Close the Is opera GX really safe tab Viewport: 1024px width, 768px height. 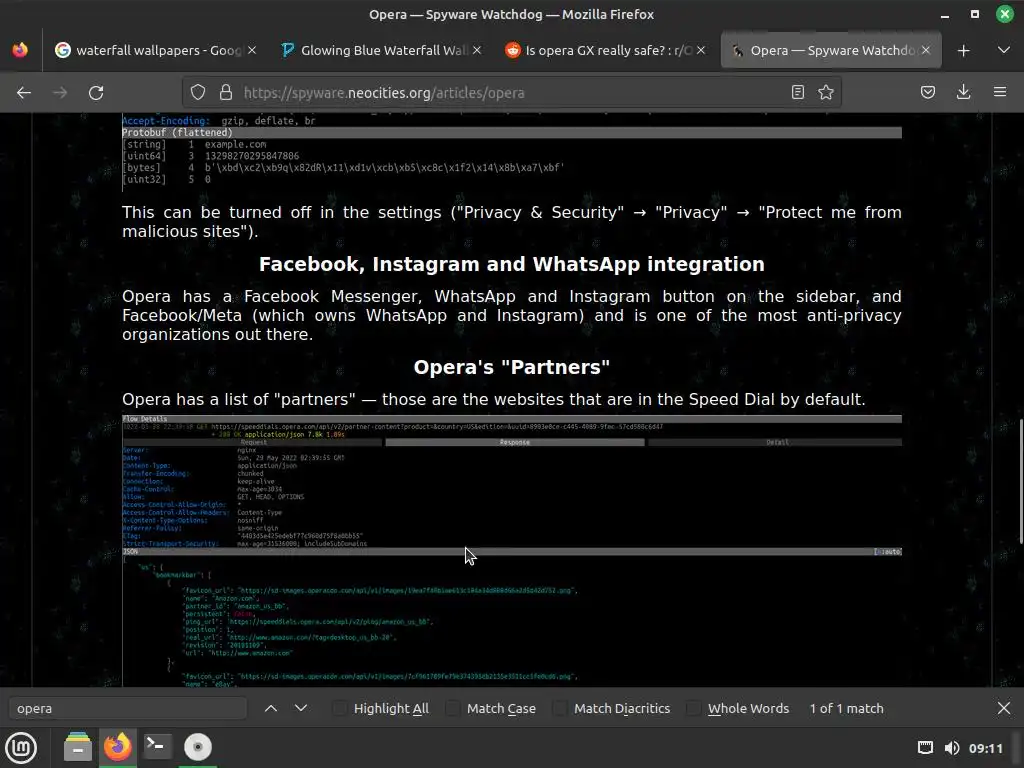coord(701,50)
